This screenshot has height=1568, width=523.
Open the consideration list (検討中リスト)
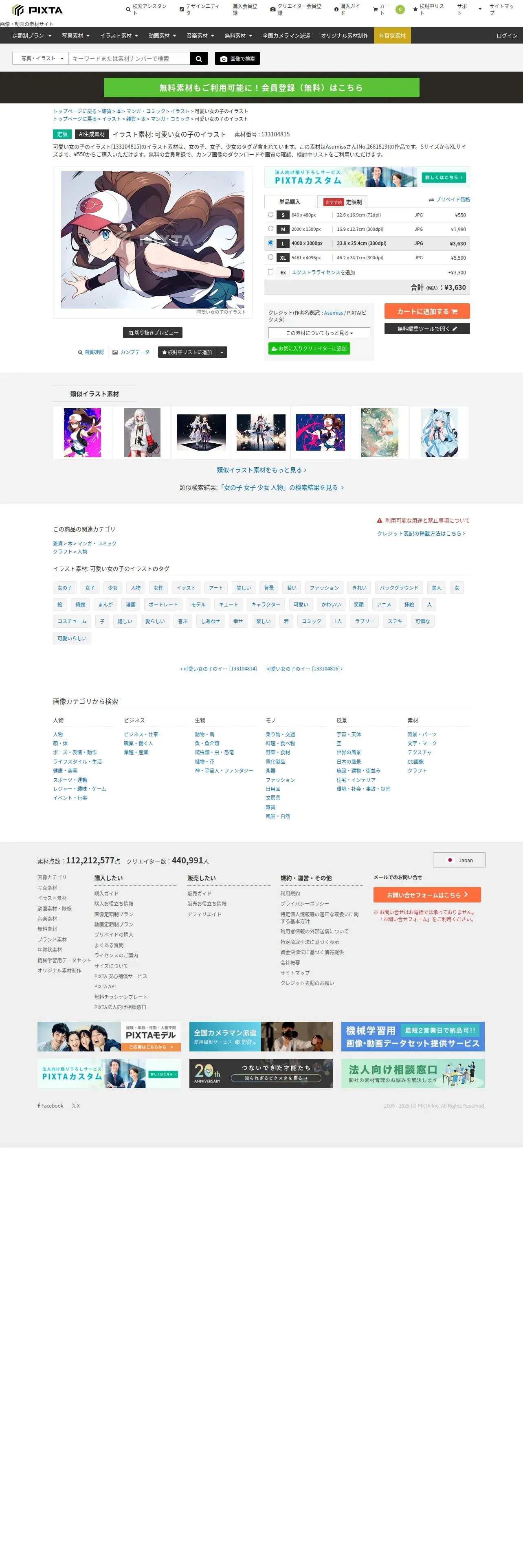[x=428, y=10]
